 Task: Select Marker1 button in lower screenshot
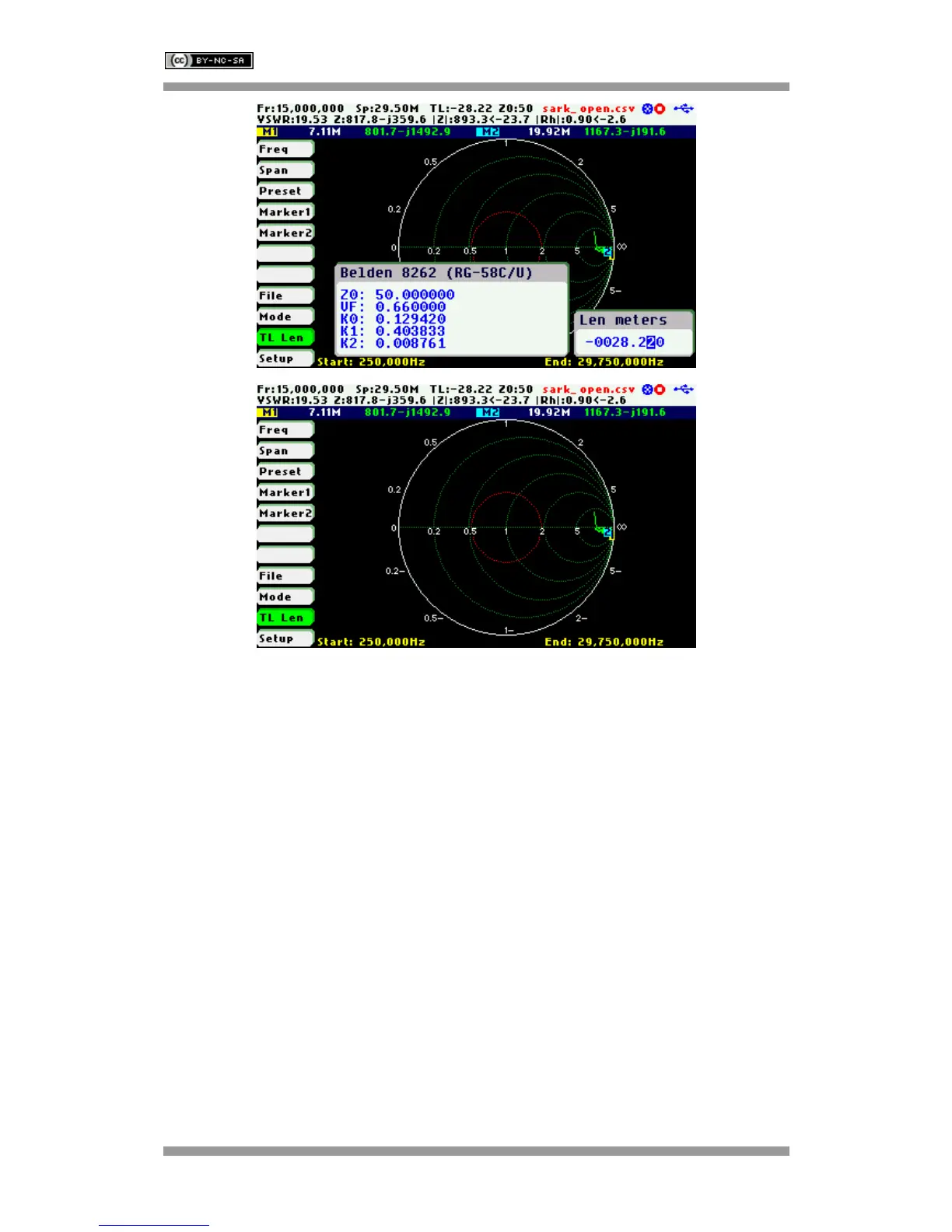point(285,492)
